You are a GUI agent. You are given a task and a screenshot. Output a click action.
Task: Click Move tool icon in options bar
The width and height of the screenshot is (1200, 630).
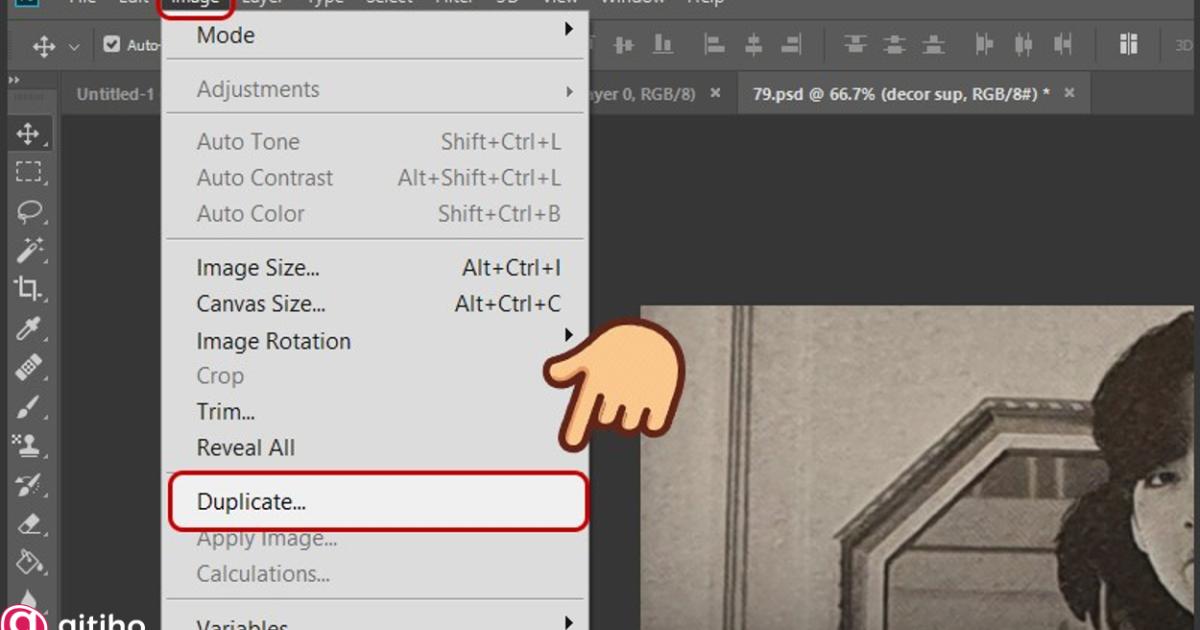(x=44, y=46)
